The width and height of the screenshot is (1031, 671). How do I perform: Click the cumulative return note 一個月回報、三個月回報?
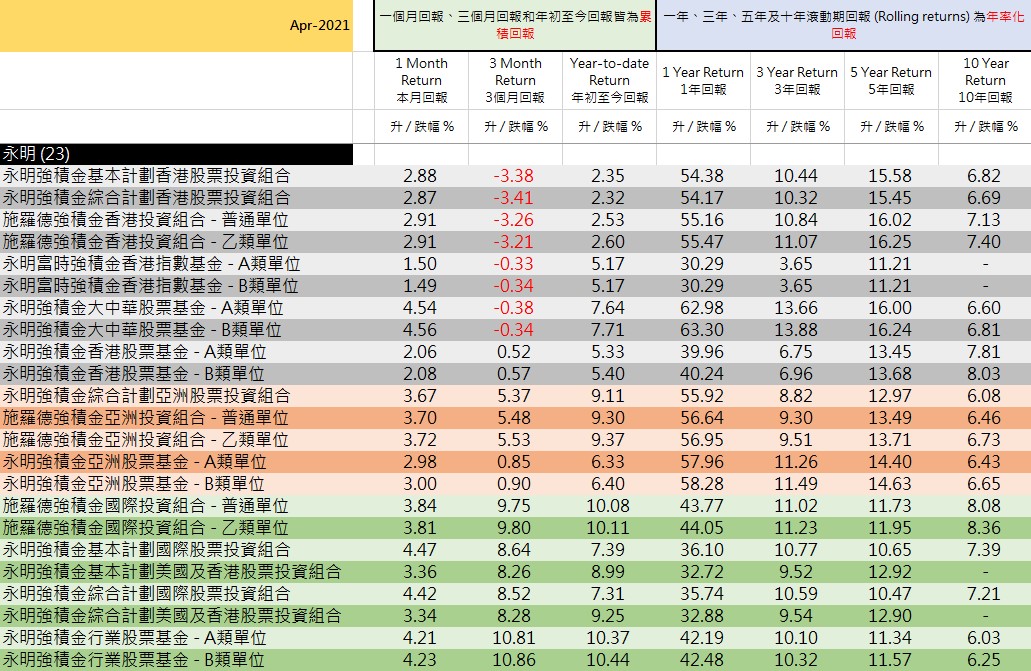click(516, 25)
